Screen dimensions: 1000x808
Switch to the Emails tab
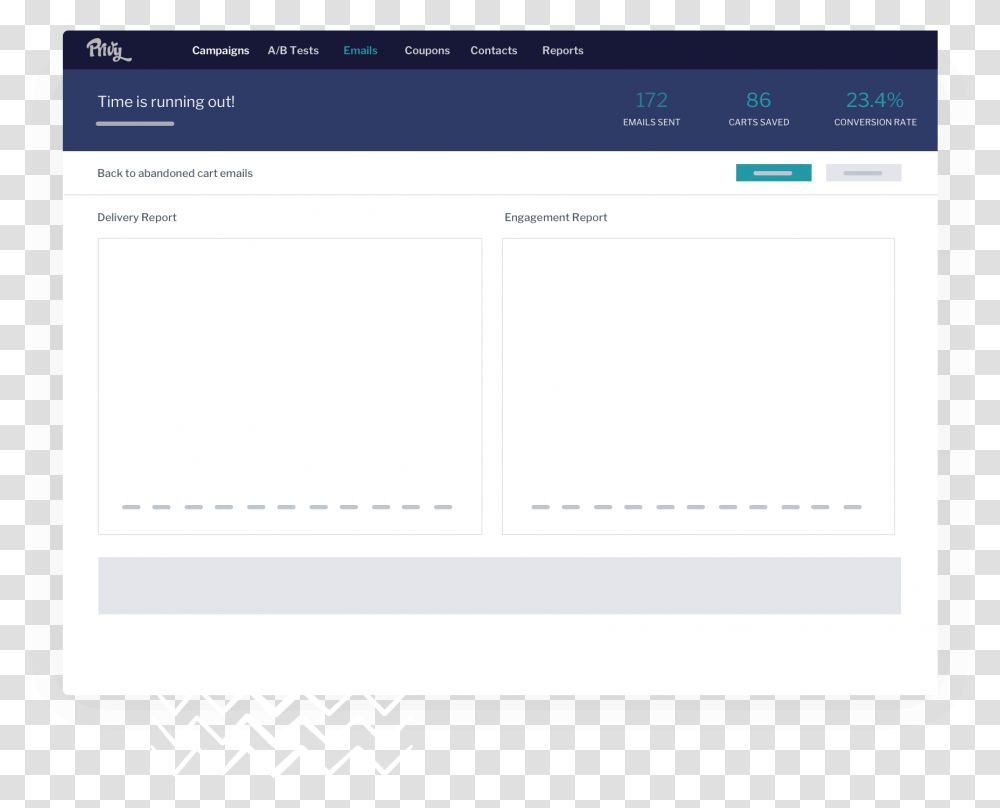[x=360, y=50]
